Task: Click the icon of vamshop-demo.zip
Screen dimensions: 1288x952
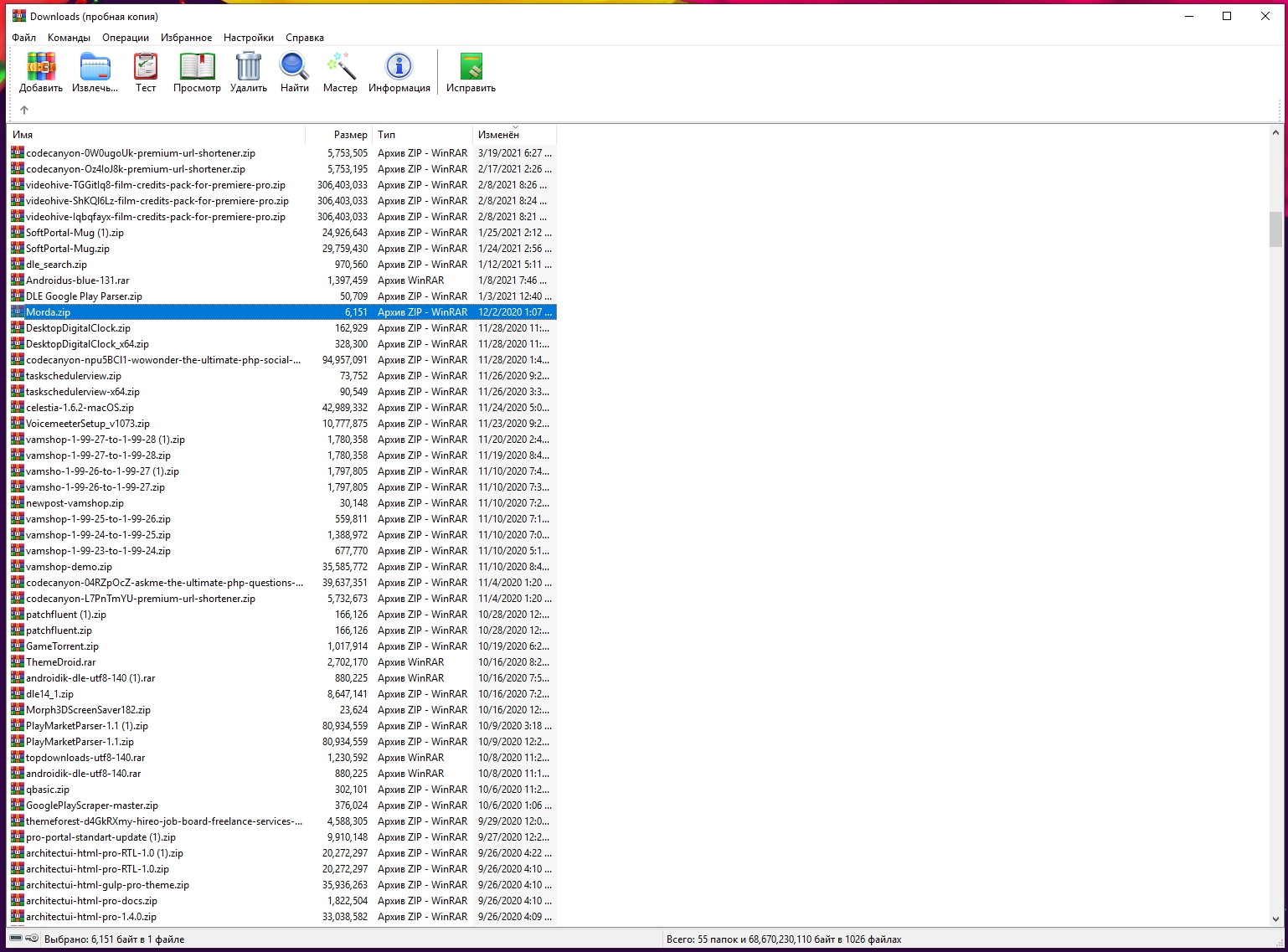Action: (x=18, y=567)
